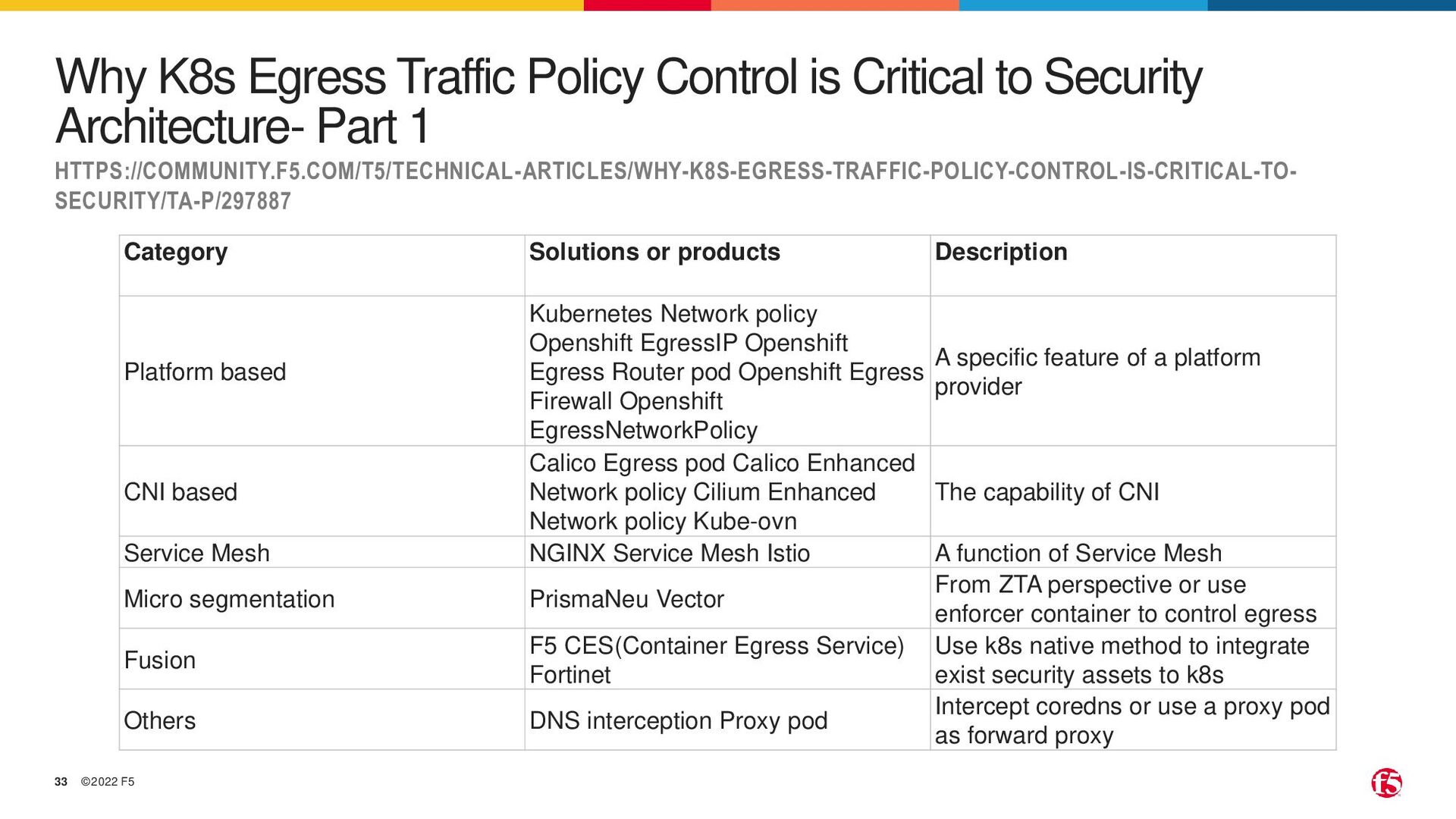Click the Micro segmentation category cell
The width and height of the screenshot is (1456, 819).
click(x=322, y=598)
